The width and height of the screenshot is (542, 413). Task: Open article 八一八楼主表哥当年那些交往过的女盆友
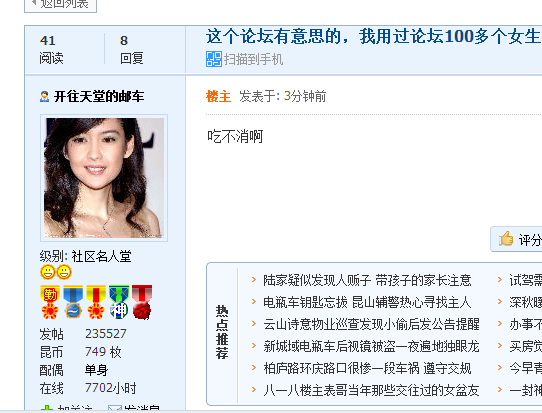[371, 391]
